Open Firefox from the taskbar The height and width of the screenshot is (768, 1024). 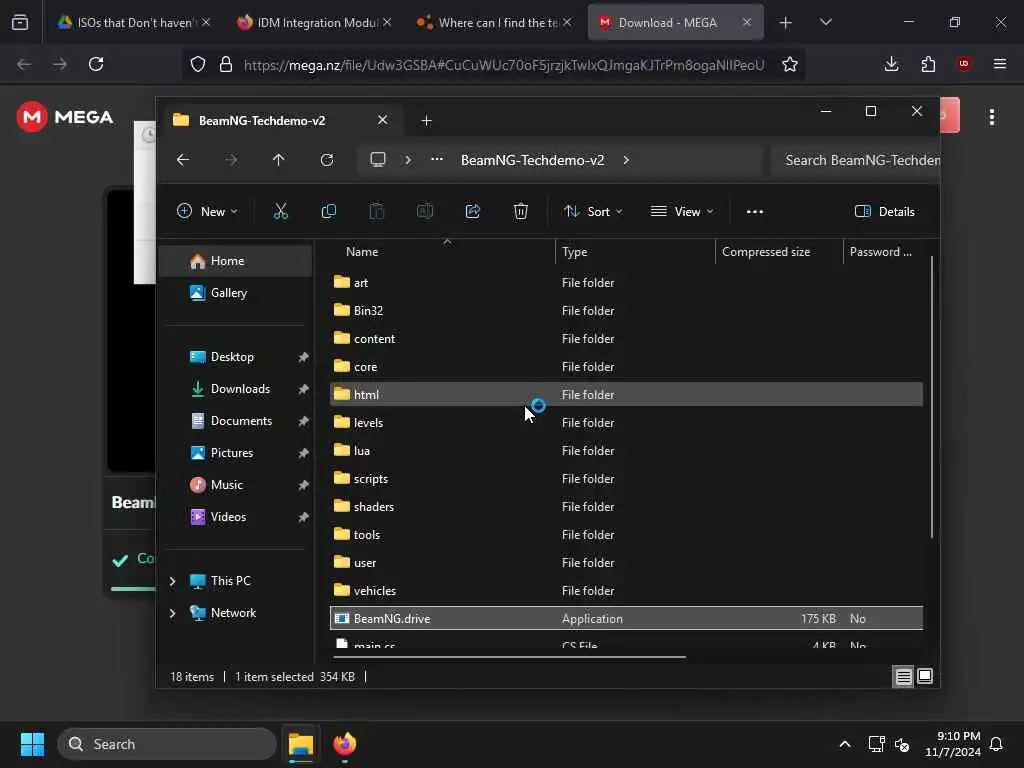click(345, 744)
